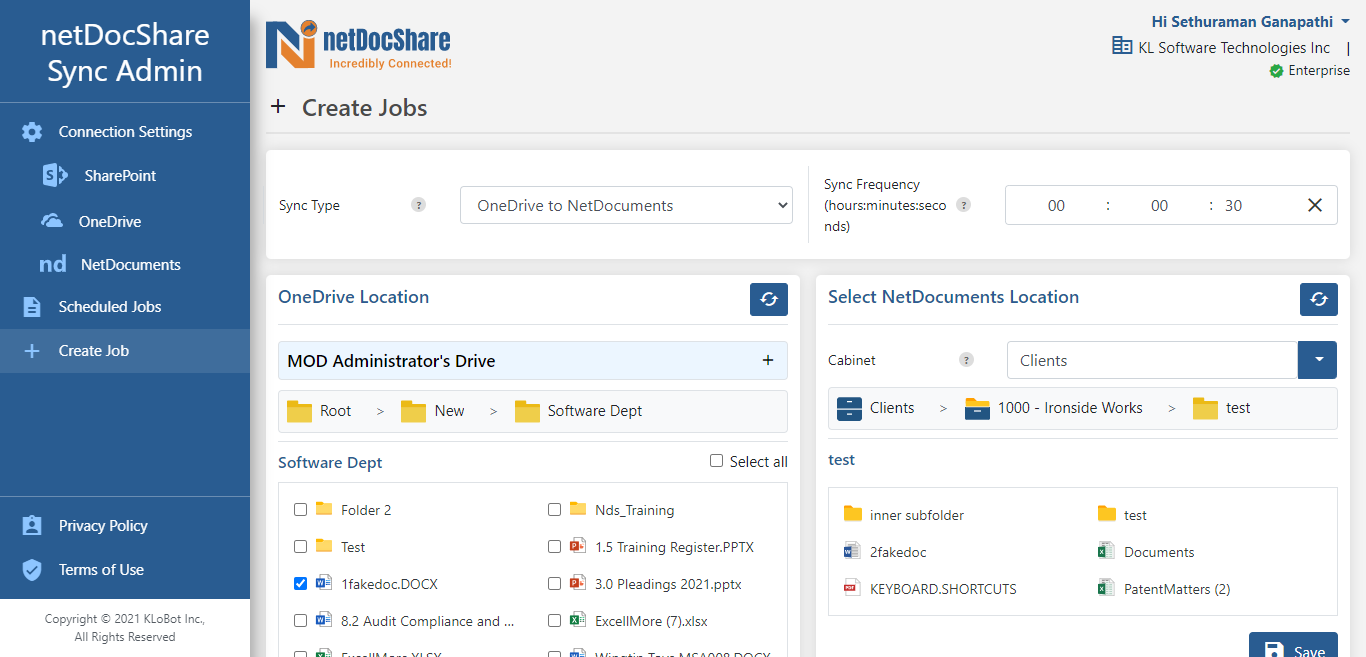Viewport: 1366px width, 657px height.
Task: Click the PatentMatters (2) Excel icon
Action: (x=1106, y=588)
